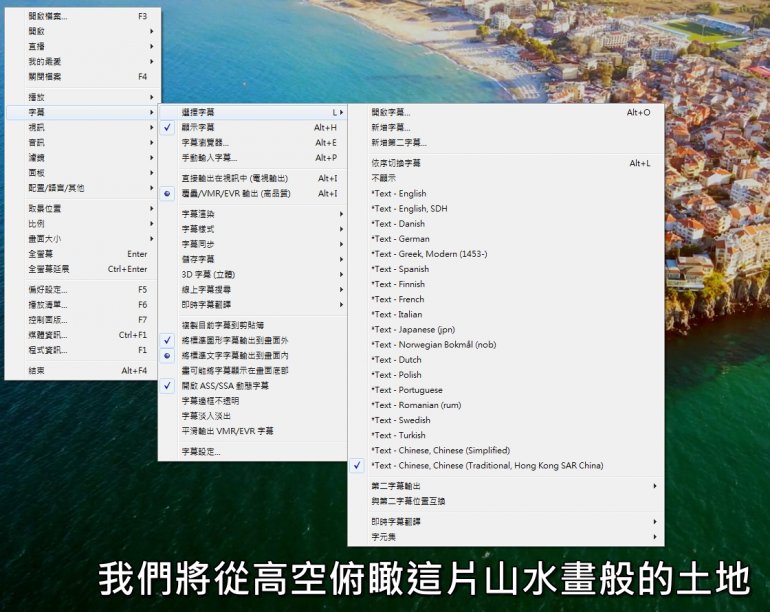
Task: Click 開啟檔案... (F3) menu entry
Action: click(x=82, y=16)
